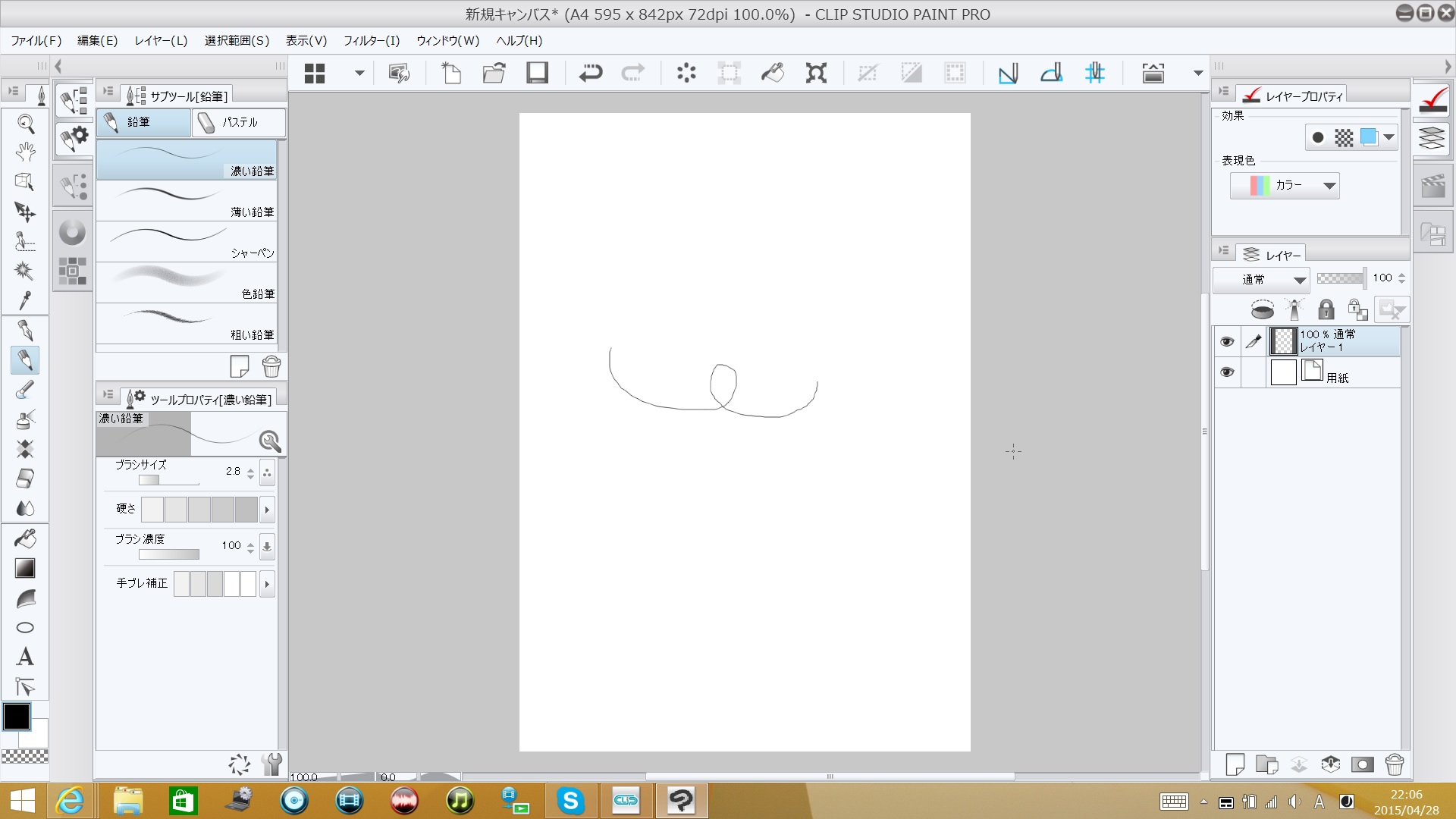Viewport: 1456px width, 819px height.
Task: Open the フィルター(I) menu
Action: pos(371,41)
